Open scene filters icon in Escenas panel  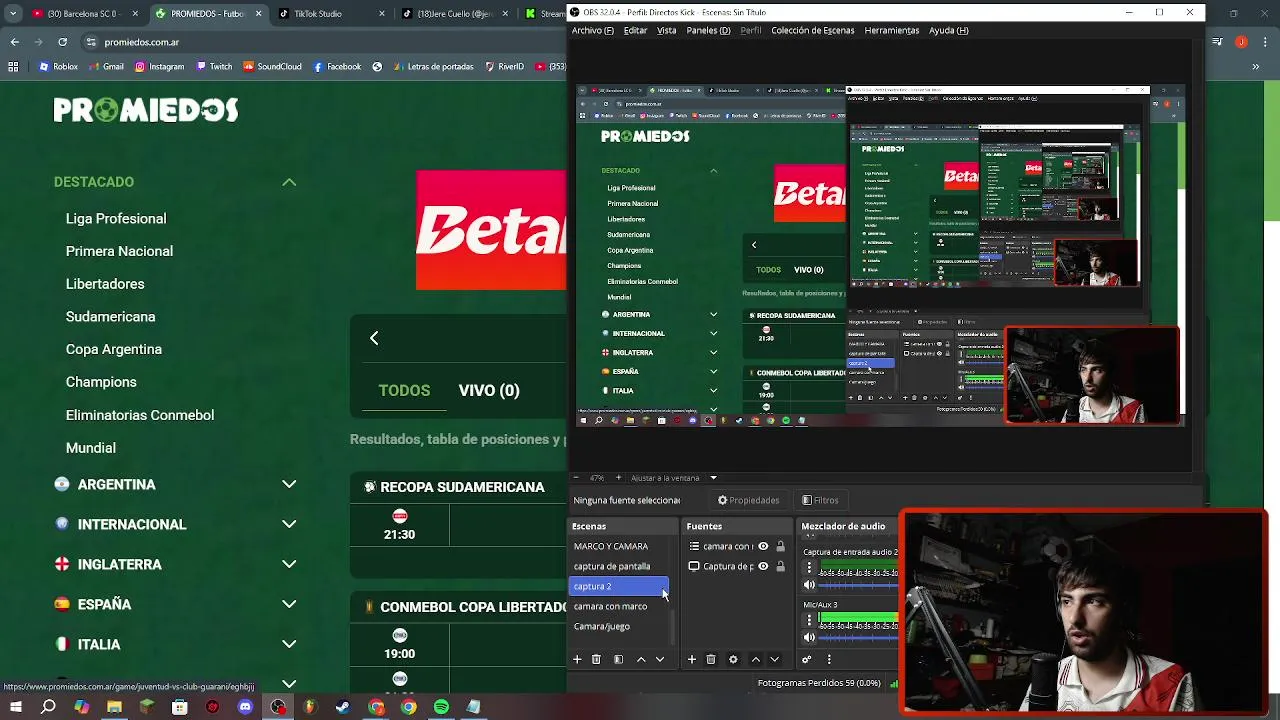click(618, 659)
